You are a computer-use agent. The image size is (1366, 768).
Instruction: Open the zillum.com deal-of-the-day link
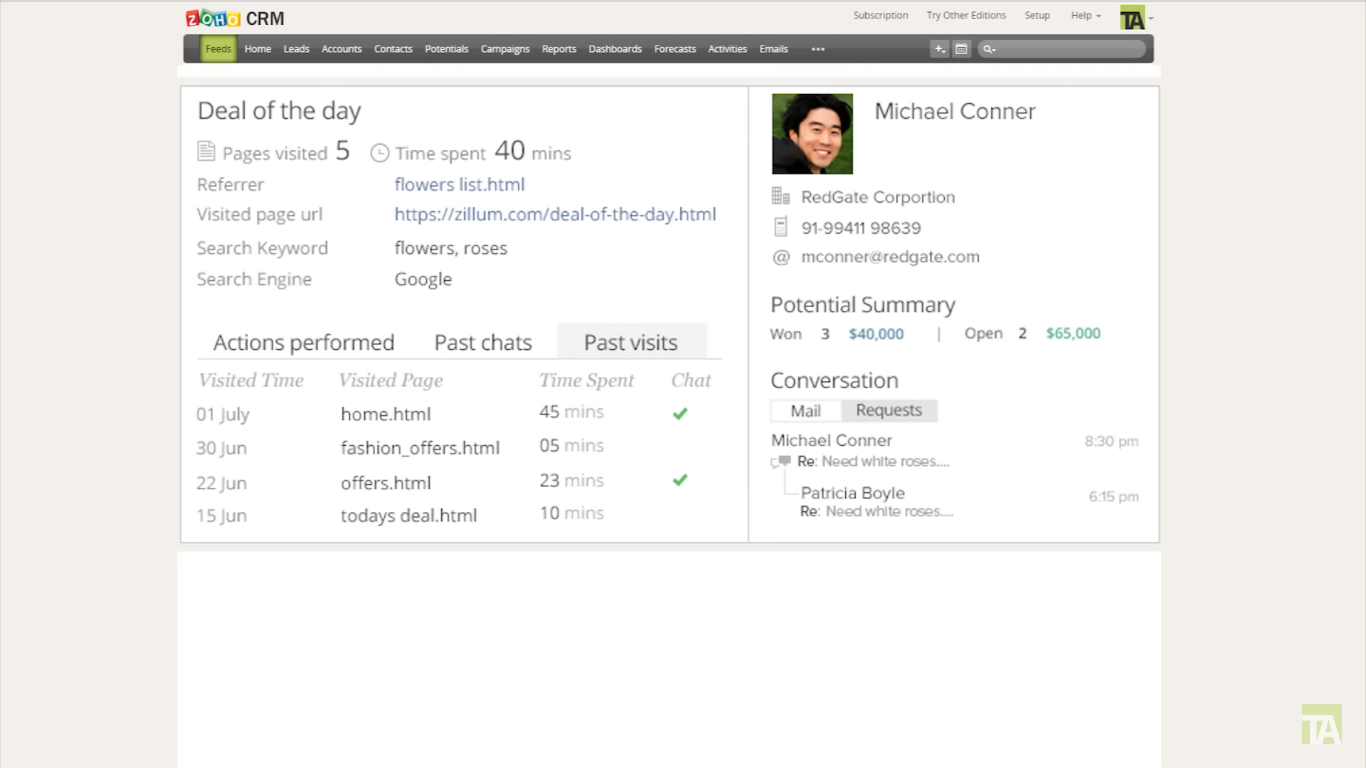click(555, 214)
